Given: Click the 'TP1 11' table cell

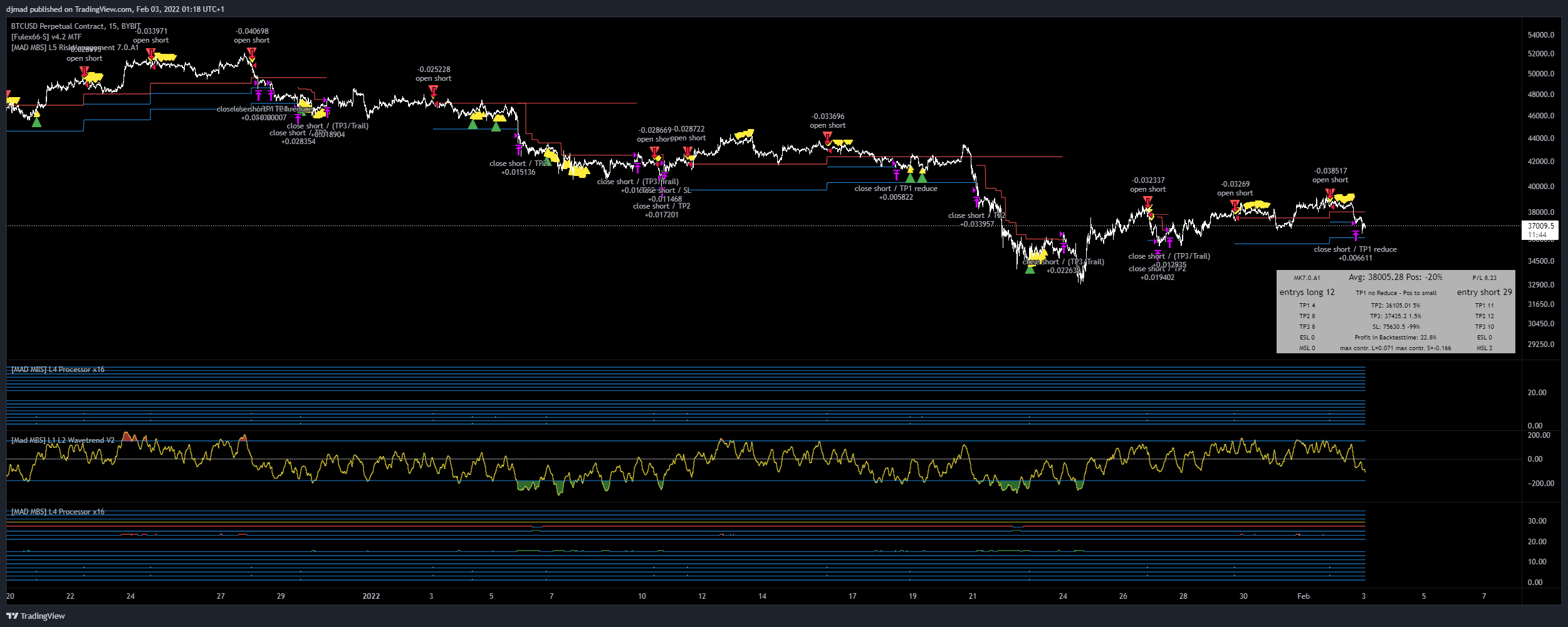Looking at the screenshot, I should click(1485, 306).
